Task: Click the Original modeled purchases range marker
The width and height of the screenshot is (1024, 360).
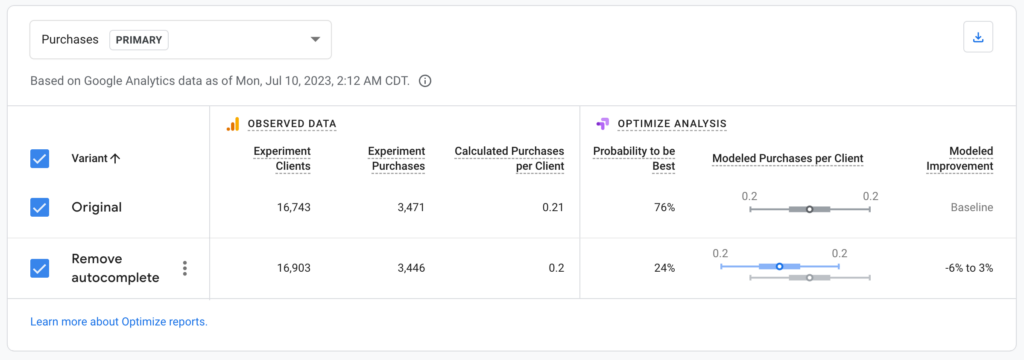Action: pyautogui.click(x=809, y=209)
